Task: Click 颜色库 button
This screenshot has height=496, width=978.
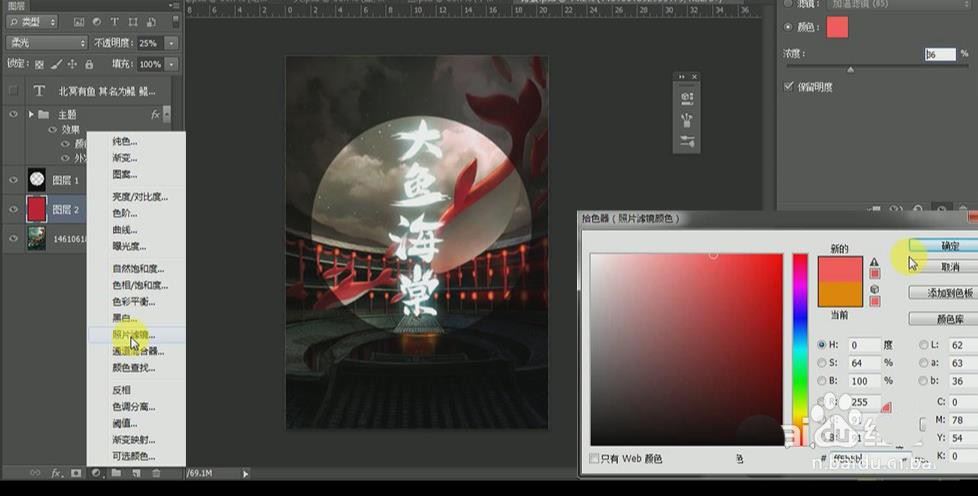Action: pos(944,319)
